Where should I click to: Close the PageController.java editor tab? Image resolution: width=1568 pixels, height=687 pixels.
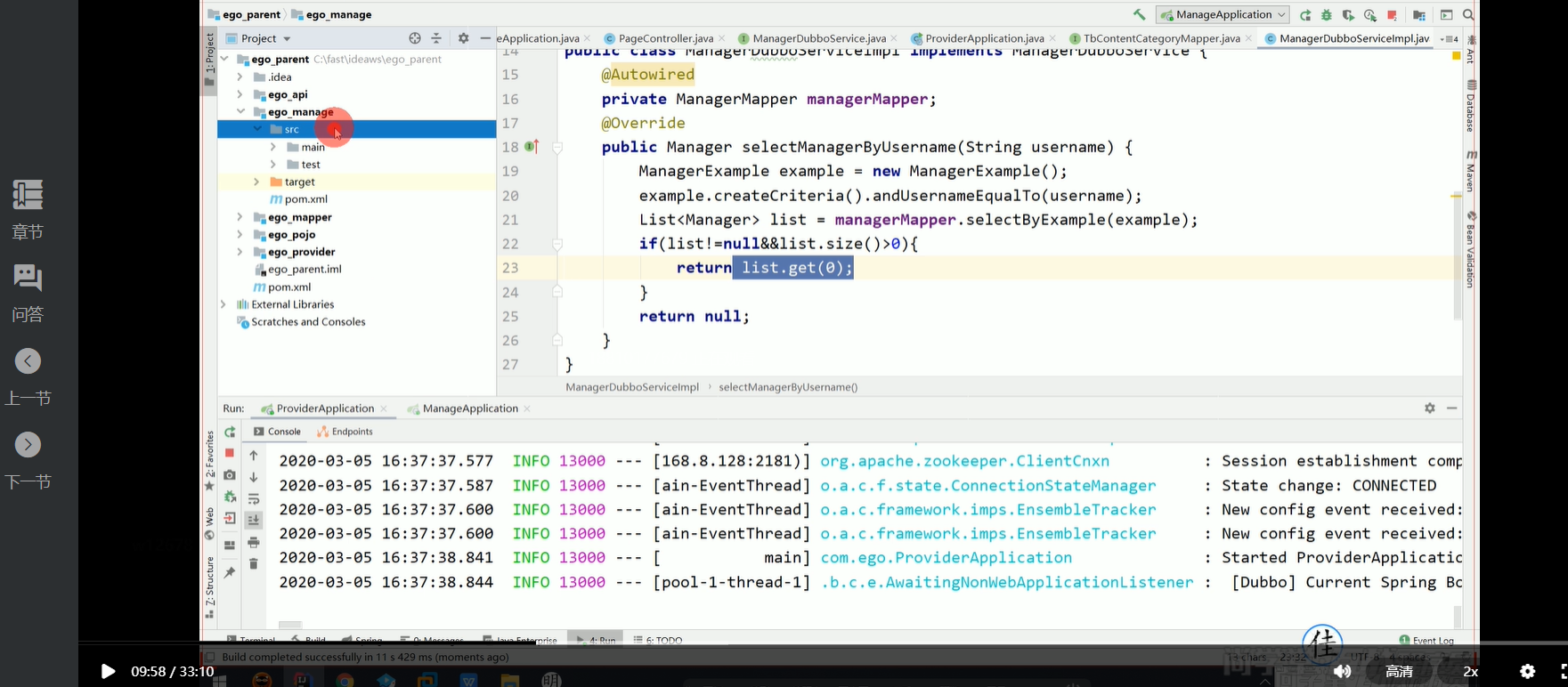click(x=721, y=38)
